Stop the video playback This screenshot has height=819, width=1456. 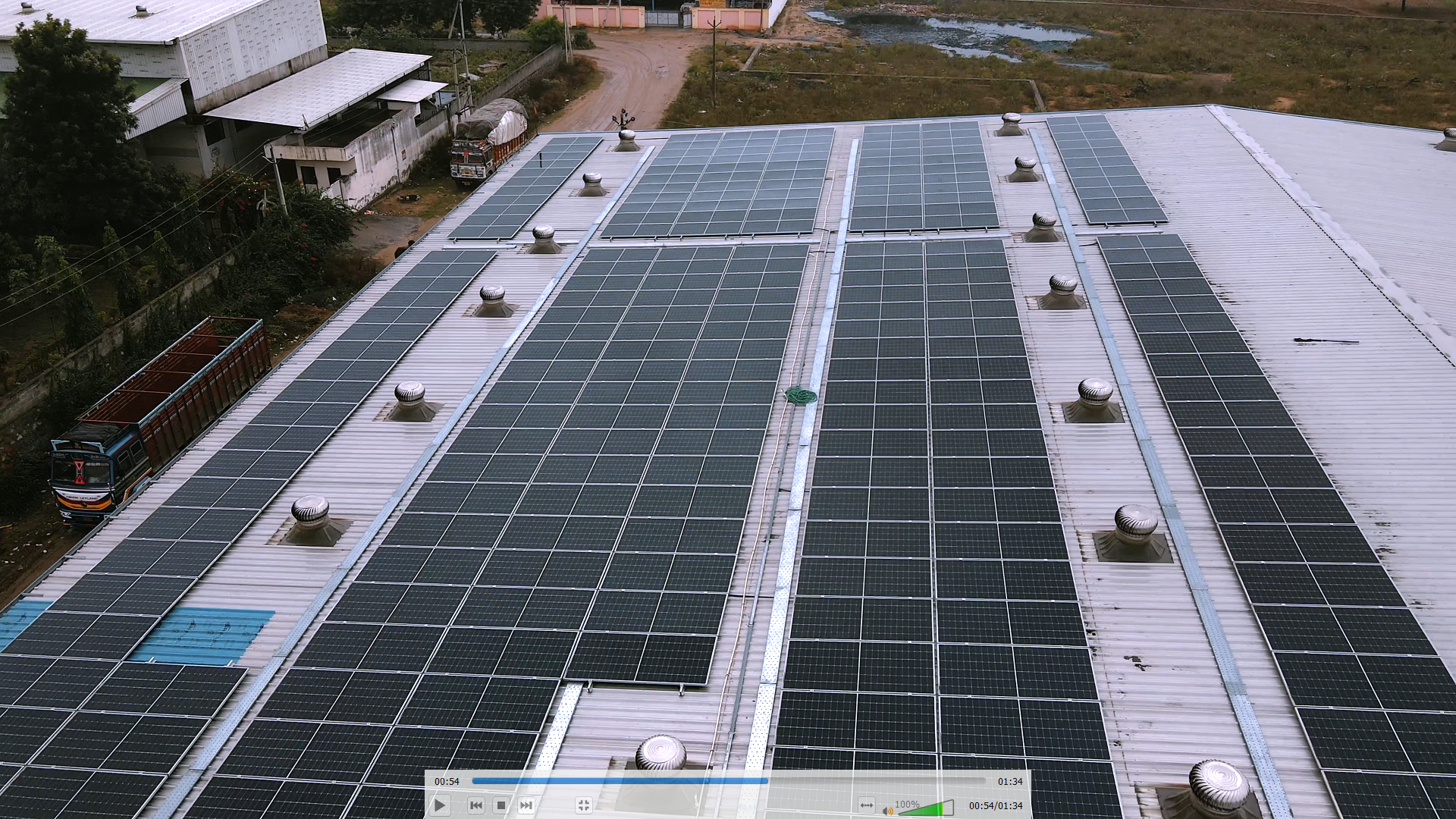point(500,805)
